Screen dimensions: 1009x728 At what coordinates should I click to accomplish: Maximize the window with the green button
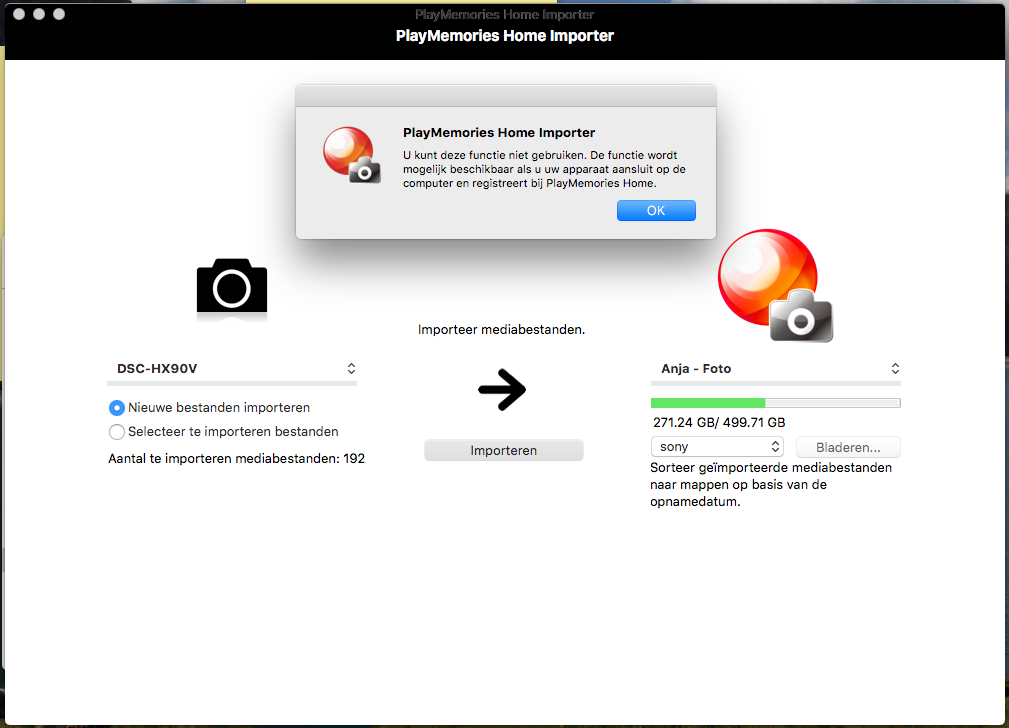coord(59,15)
